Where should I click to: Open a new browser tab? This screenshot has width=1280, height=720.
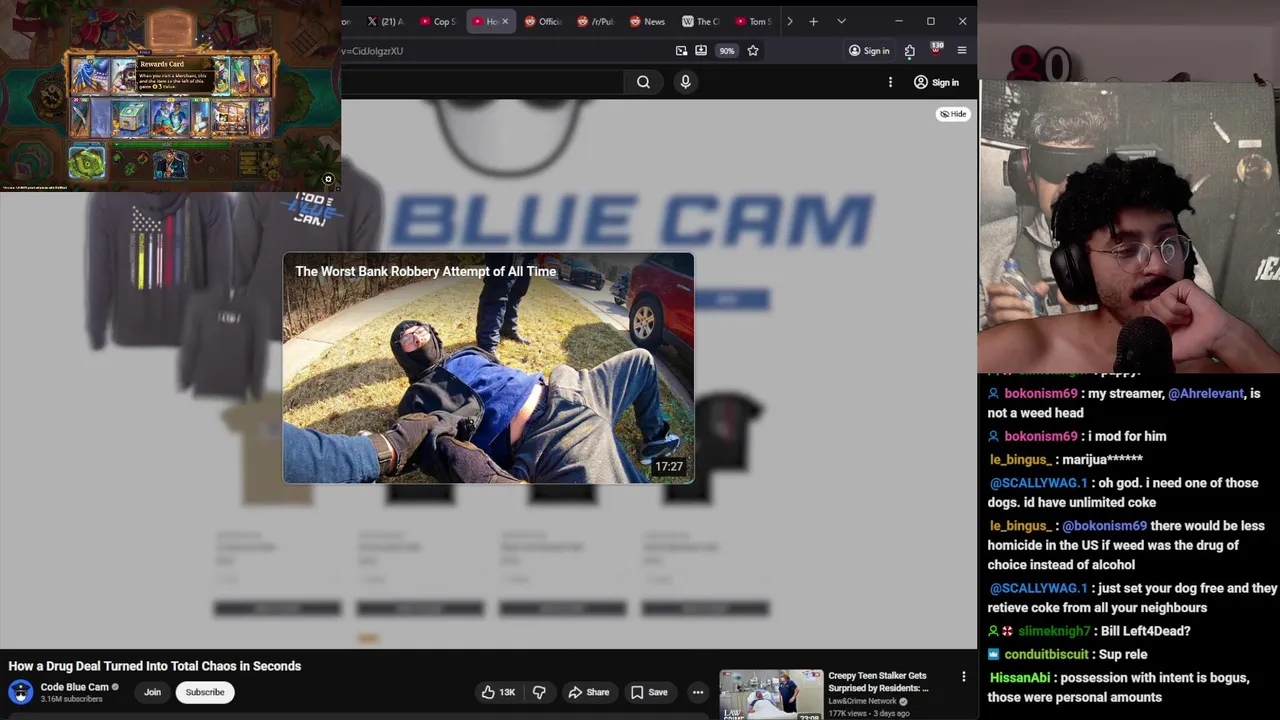coord(813,21)
